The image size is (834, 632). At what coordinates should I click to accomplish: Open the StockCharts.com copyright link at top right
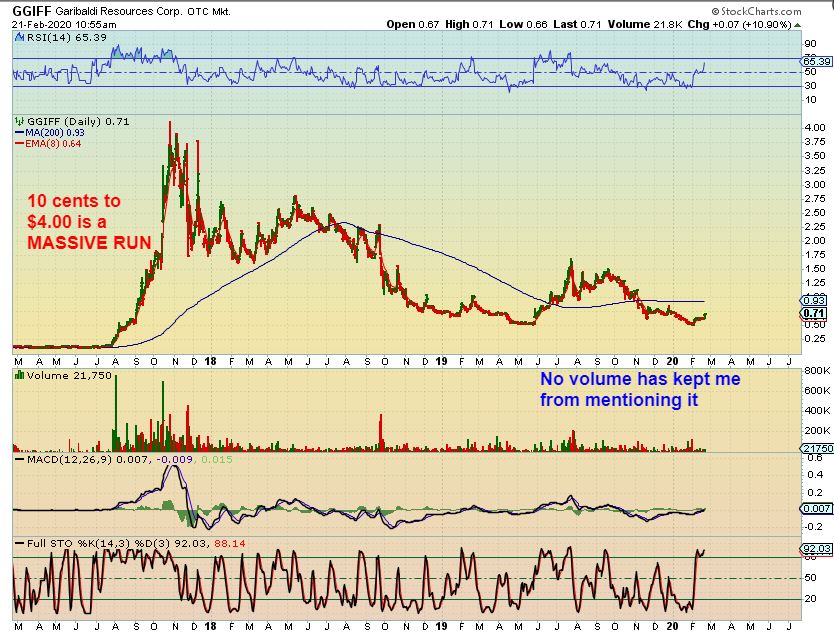pos(756,11)
